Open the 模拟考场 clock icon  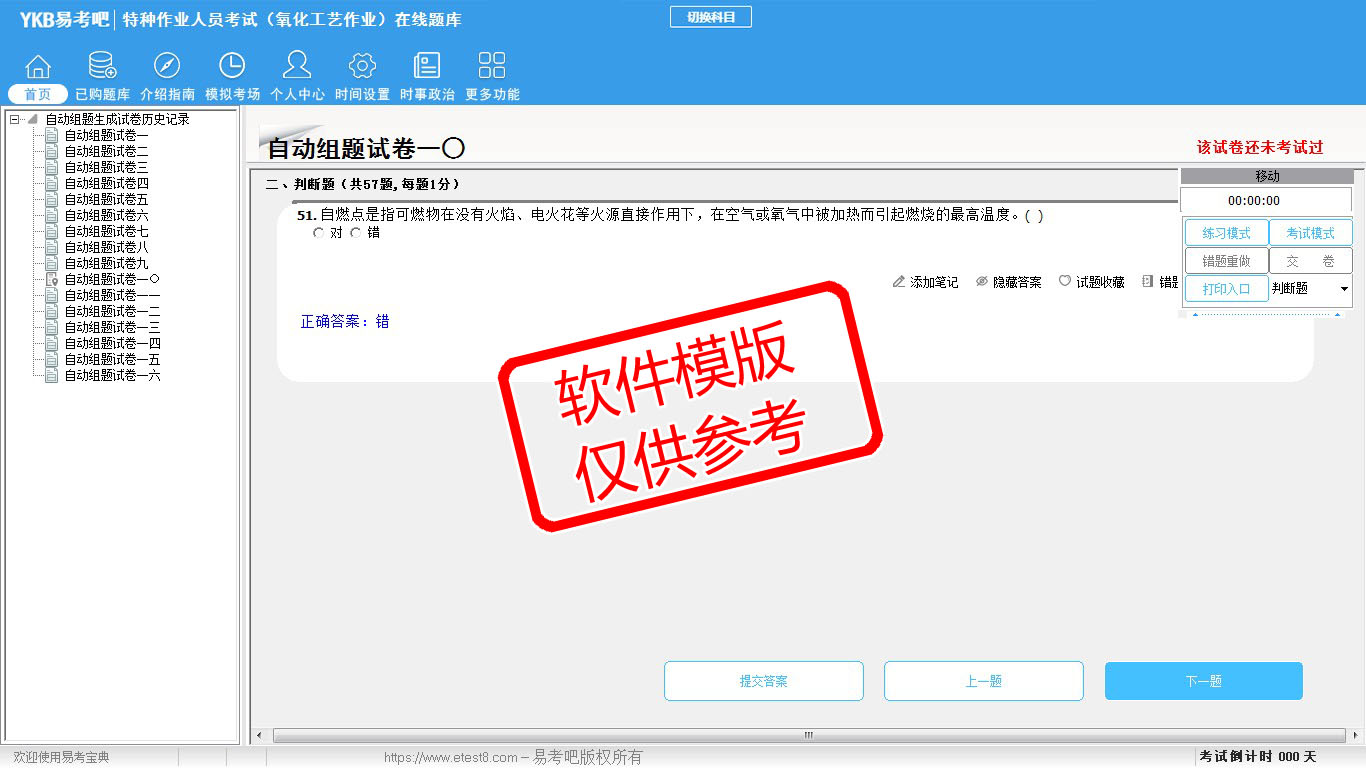click(x=232, y=67)
